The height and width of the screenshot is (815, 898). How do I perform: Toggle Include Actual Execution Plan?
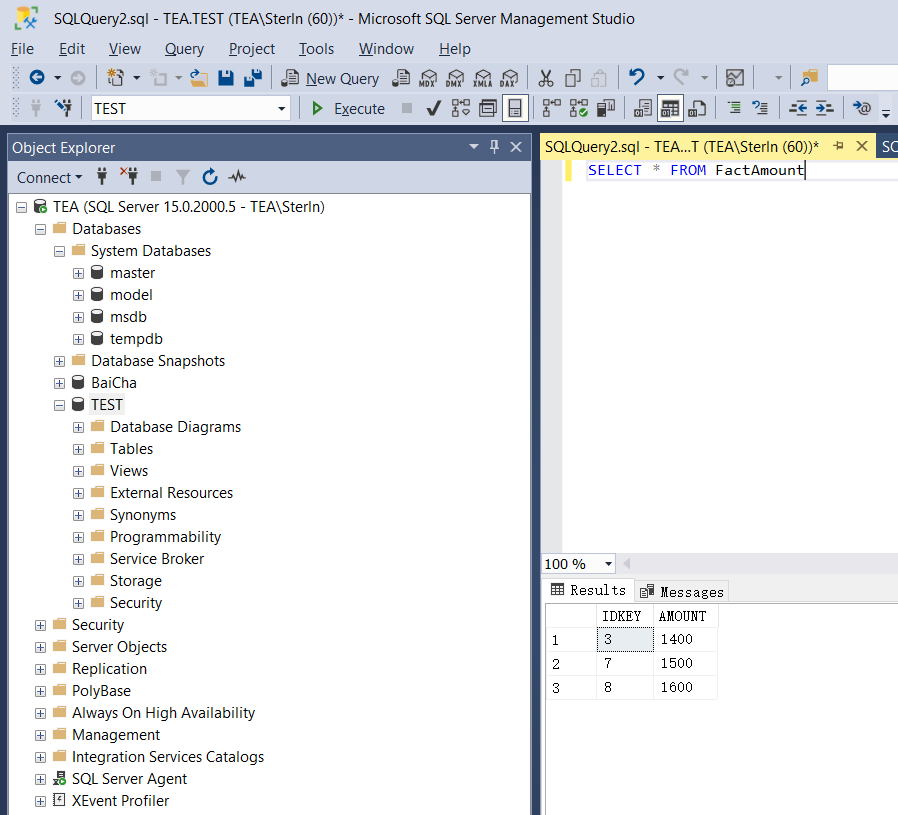(x=551, y=108)
